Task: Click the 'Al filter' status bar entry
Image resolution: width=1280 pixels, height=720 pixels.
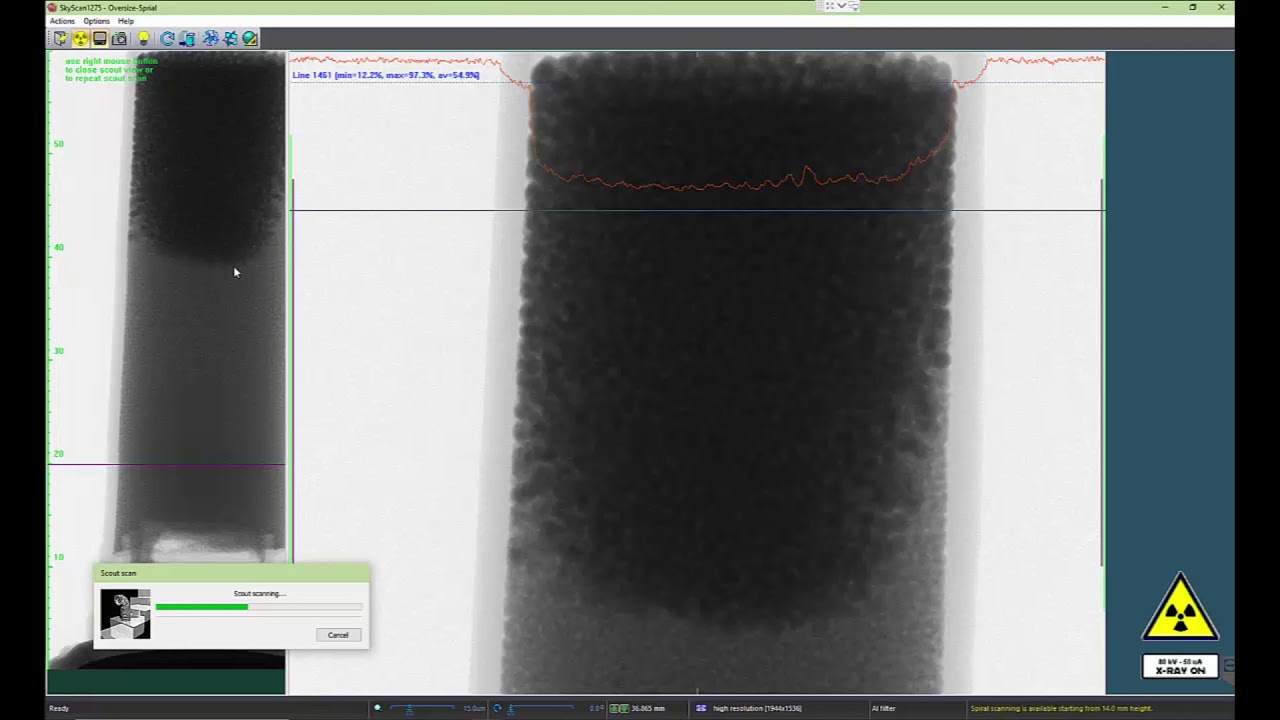Action: coord(883,708)
